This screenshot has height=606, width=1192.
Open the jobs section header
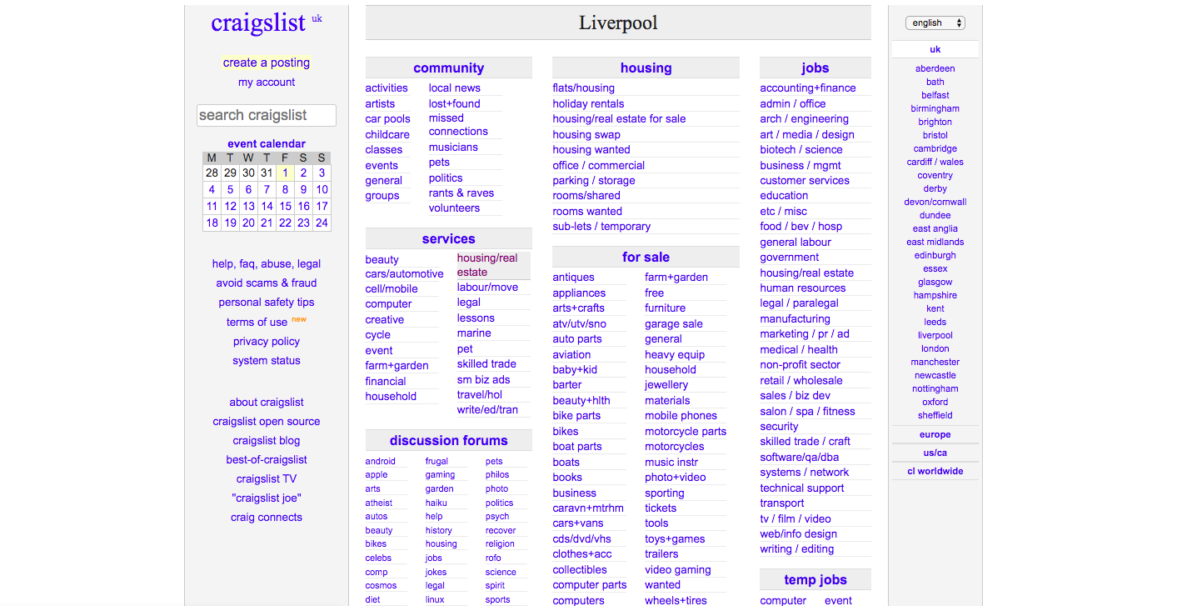tap(815, 68)
